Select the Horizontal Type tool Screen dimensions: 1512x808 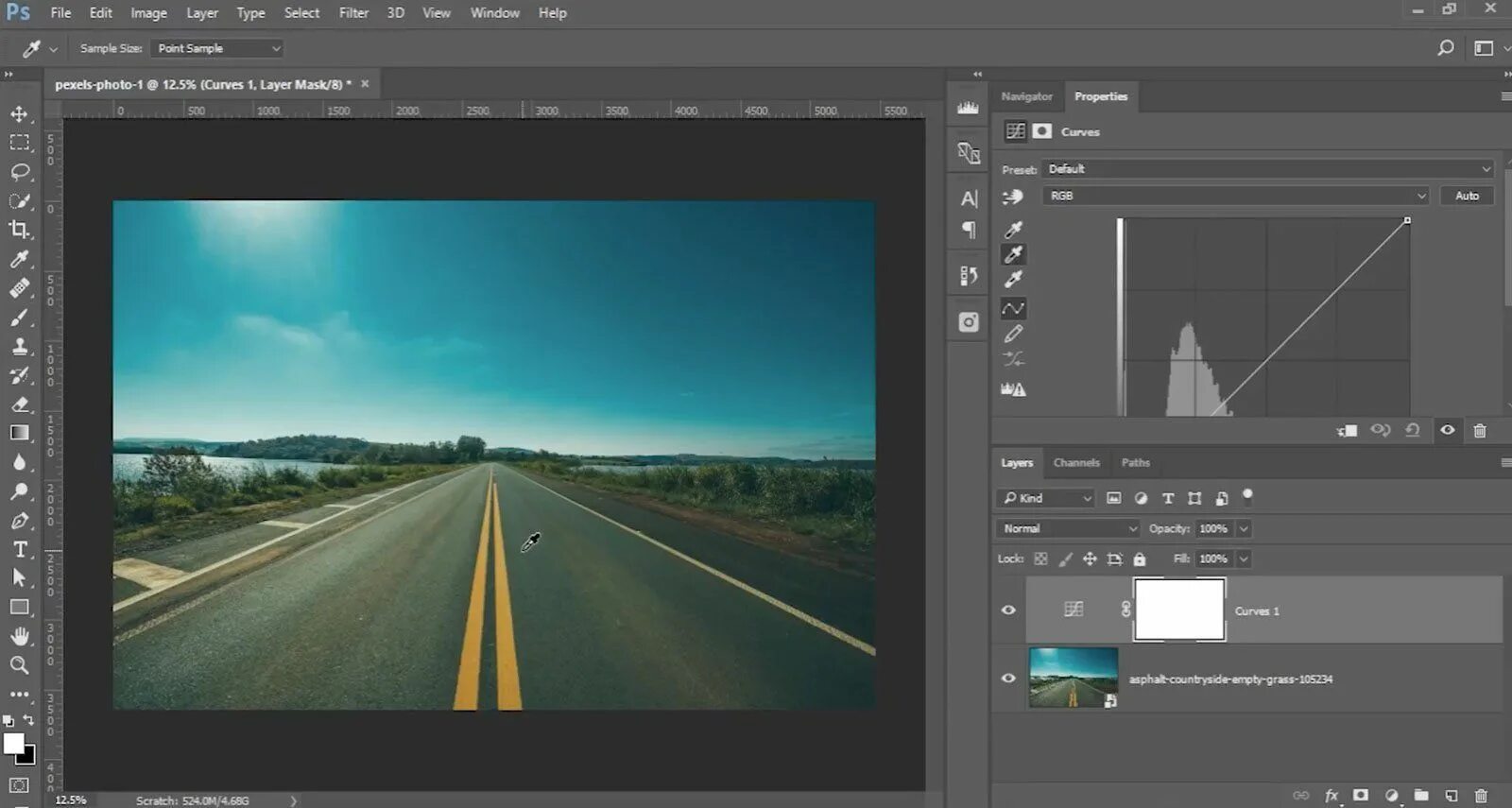(x=19, y=549)
